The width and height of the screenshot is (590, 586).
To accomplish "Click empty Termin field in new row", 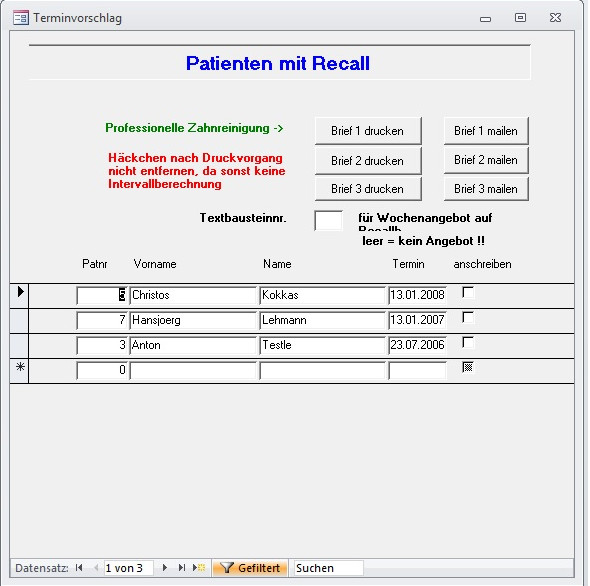I will [417, 370].
